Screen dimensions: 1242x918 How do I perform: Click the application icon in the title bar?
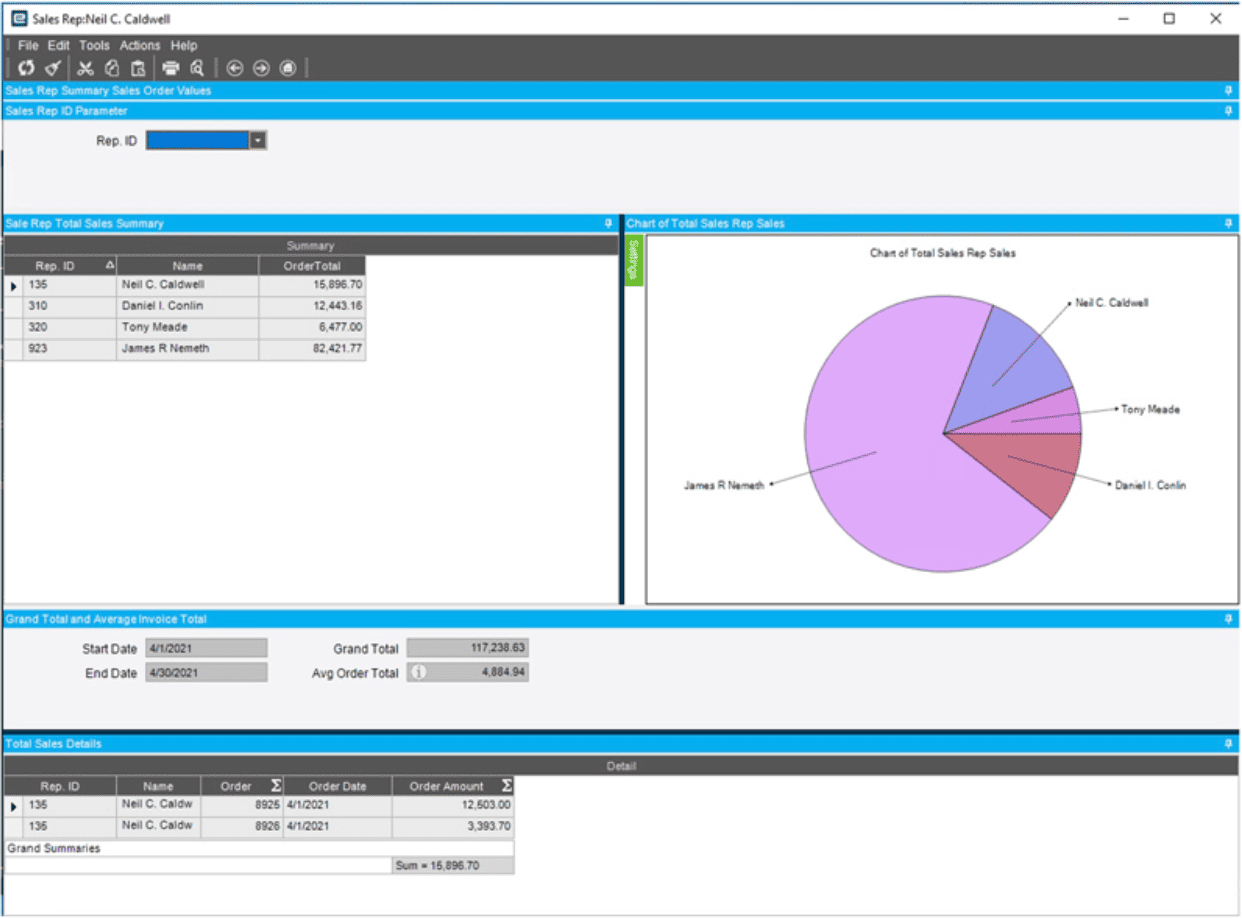[x=19, y=18]
